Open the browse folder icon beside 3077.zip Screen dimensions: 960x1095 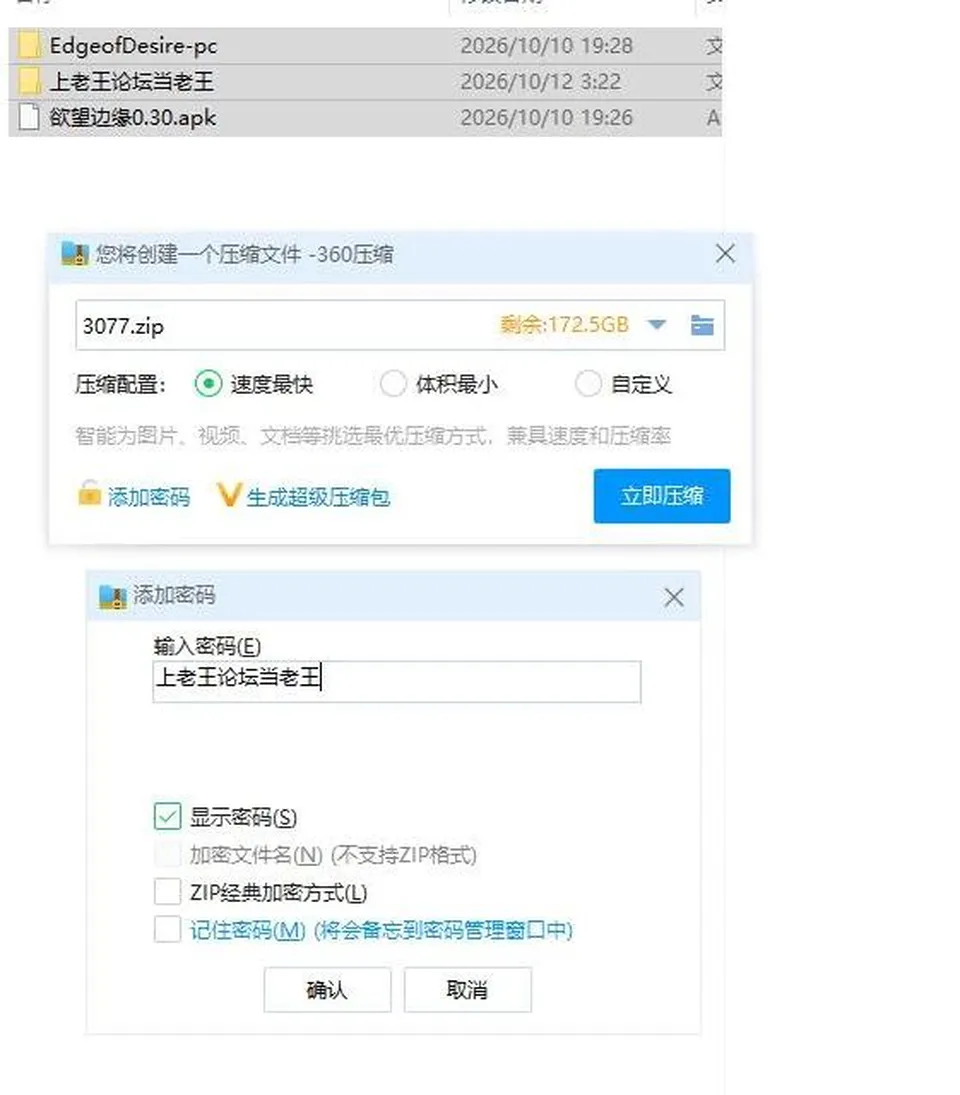tap(702, 325)
